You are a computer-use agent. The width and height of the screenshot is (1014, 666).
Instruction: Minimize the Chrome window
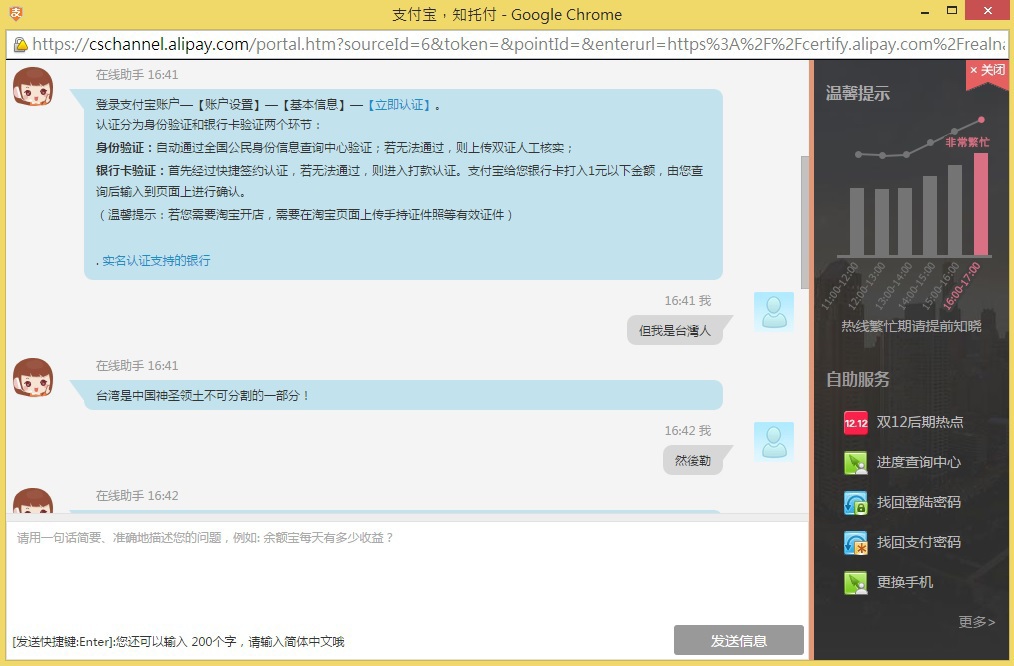pos(925,12)
